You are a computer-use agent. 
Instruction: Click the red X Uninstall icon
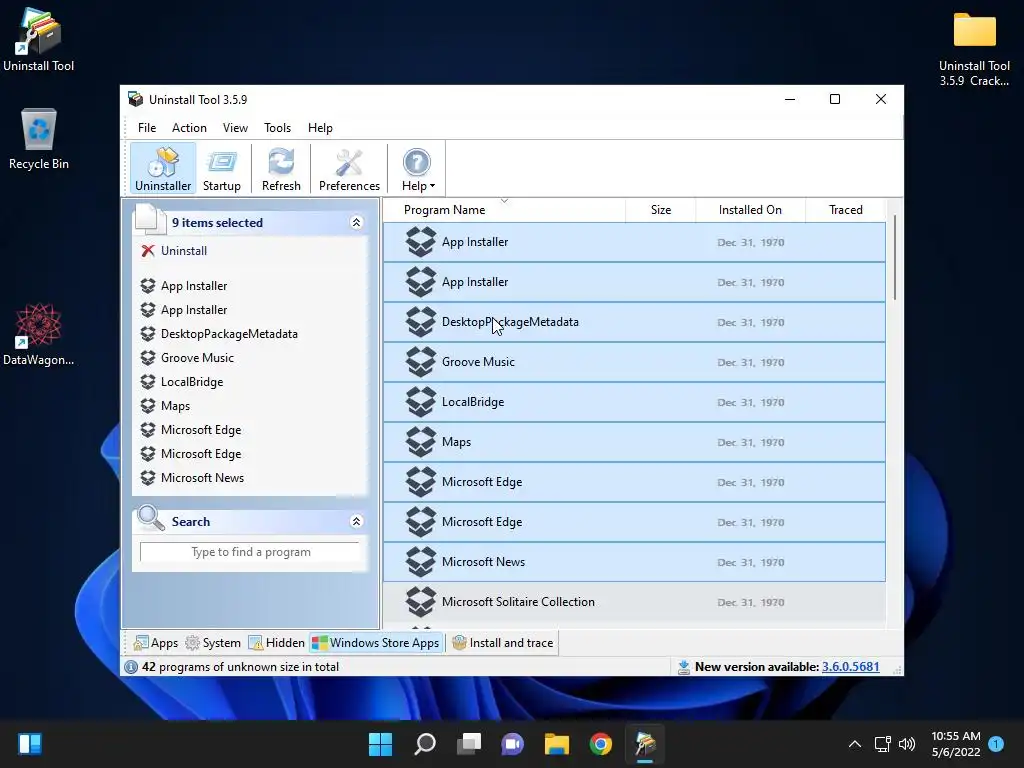tap(148, 251)
